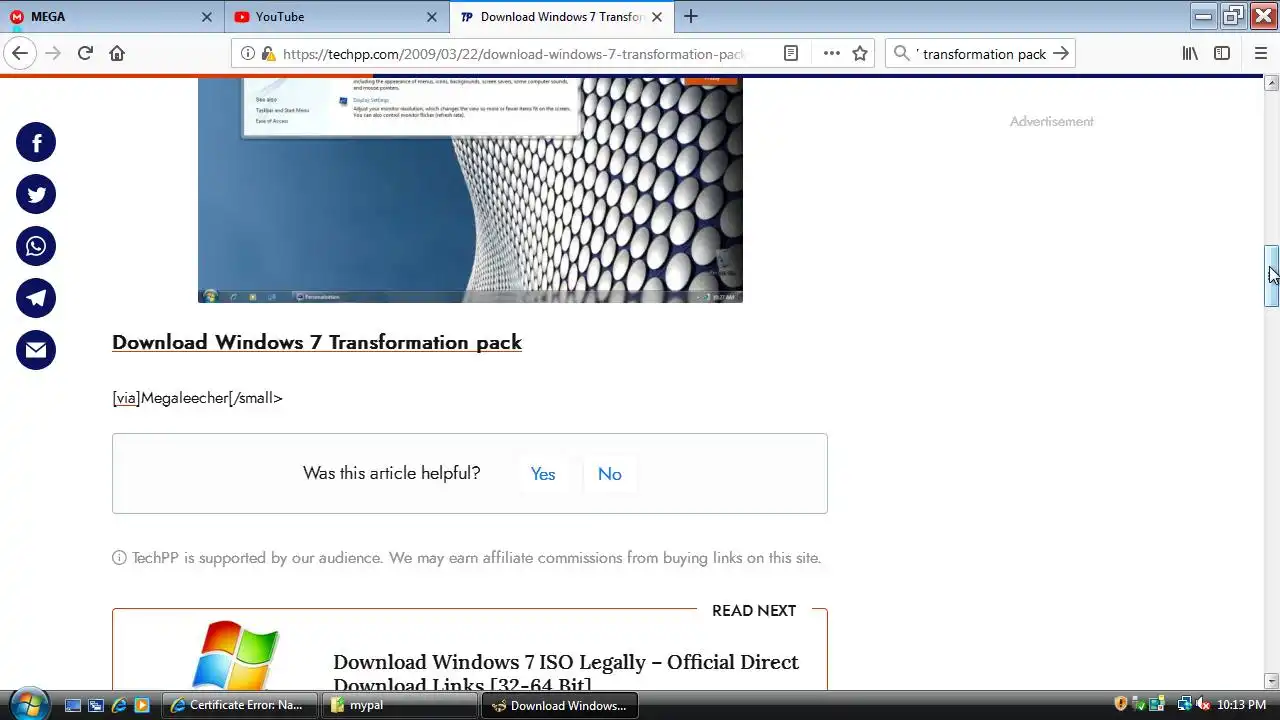Click the taskbar clock 10:13 PM
The height and width of the screenshot is (720, 1280).
point(1241,705)
